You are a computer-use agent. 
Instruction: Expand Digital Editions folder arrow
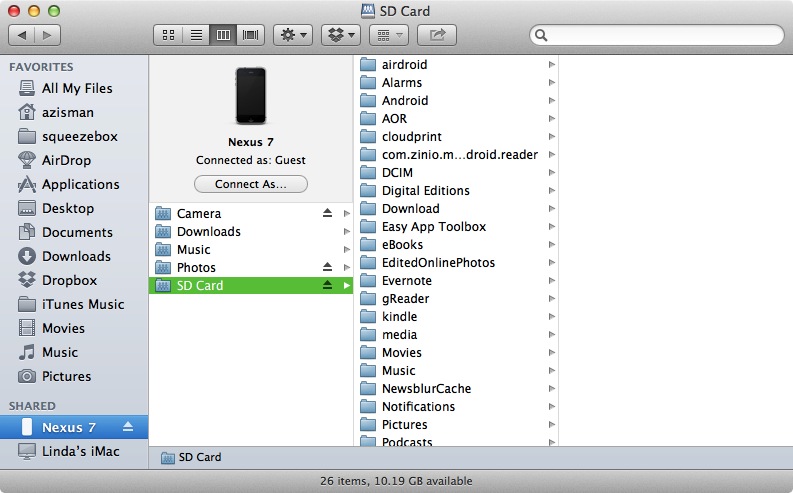coord(552,191)
